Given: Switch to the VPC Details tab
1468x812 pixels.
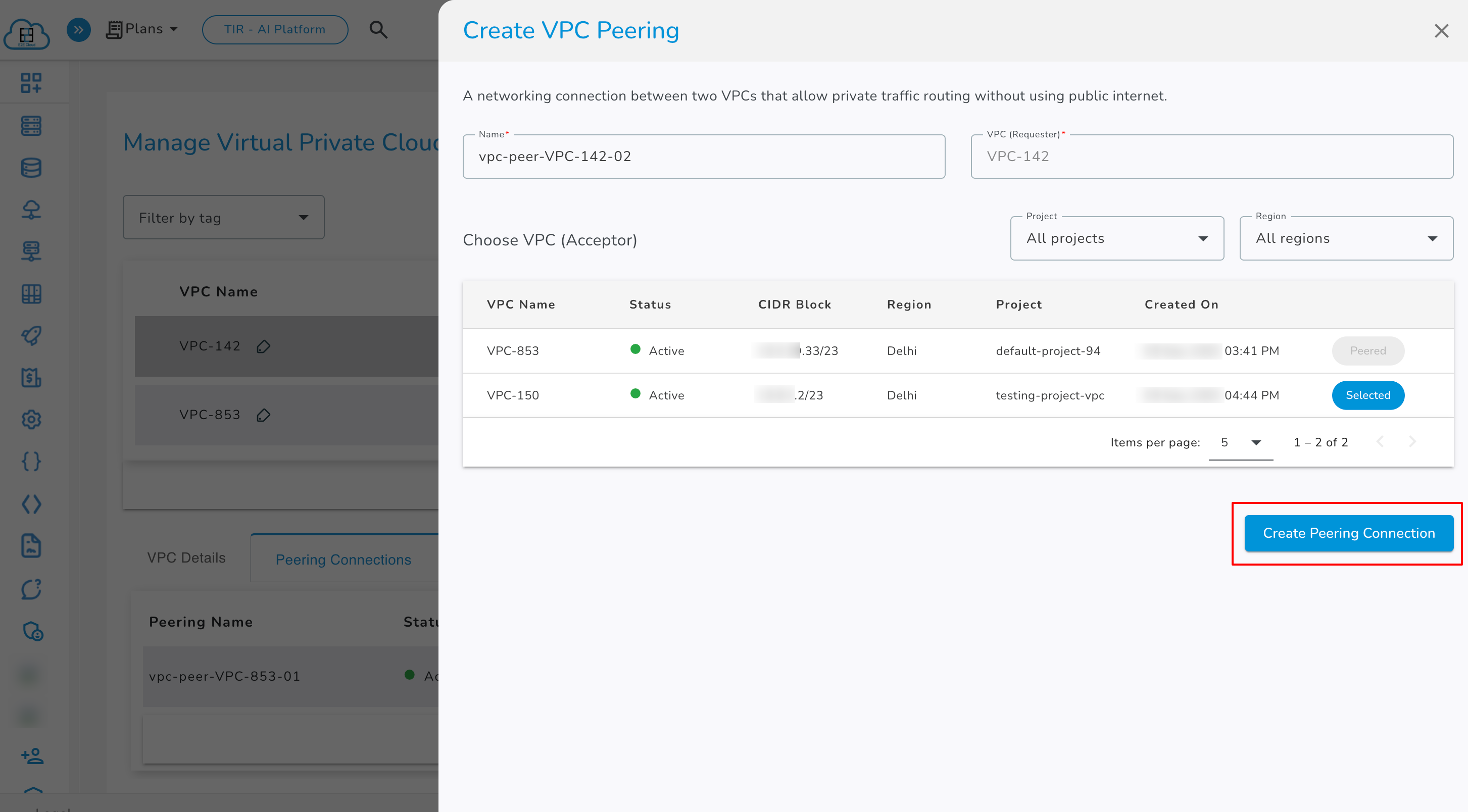Looking at the screenshot, I should click(x=186, y=557).
